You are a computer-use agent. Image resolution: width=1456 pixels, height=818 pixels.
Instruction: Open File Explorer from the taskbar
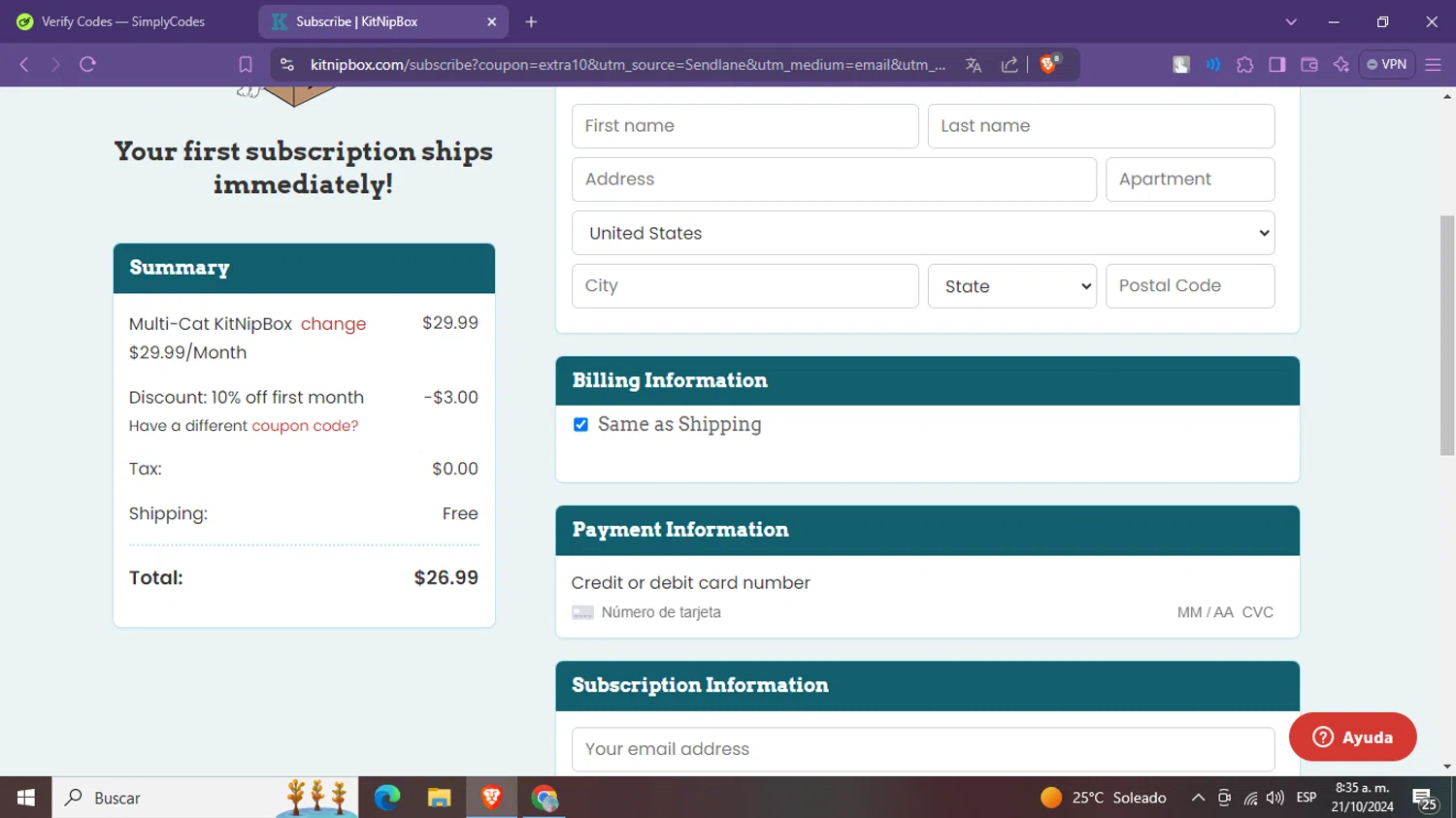439,798
